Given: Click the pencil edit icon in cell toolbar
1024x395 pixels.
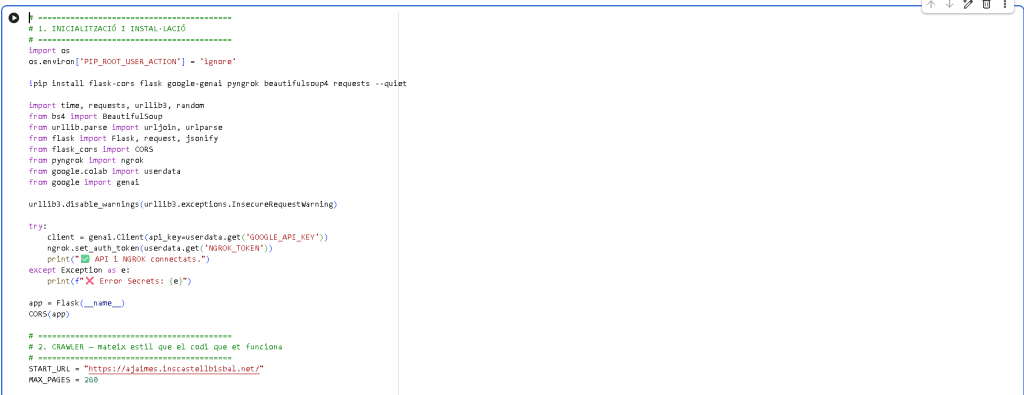Looking at the screenshot, I should pyautogui.click(x=968, y=5).
